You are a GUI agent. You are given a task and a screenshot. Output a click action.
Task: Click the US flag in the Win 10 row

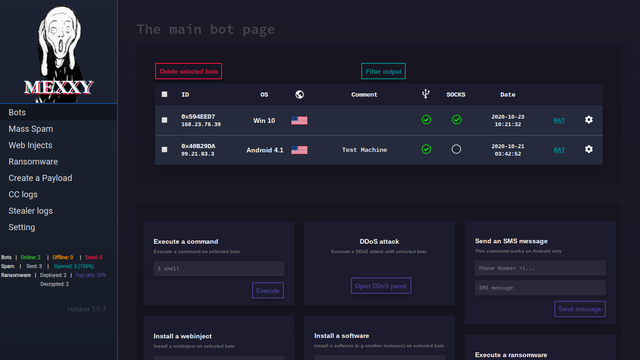click(x=299, y=120)
